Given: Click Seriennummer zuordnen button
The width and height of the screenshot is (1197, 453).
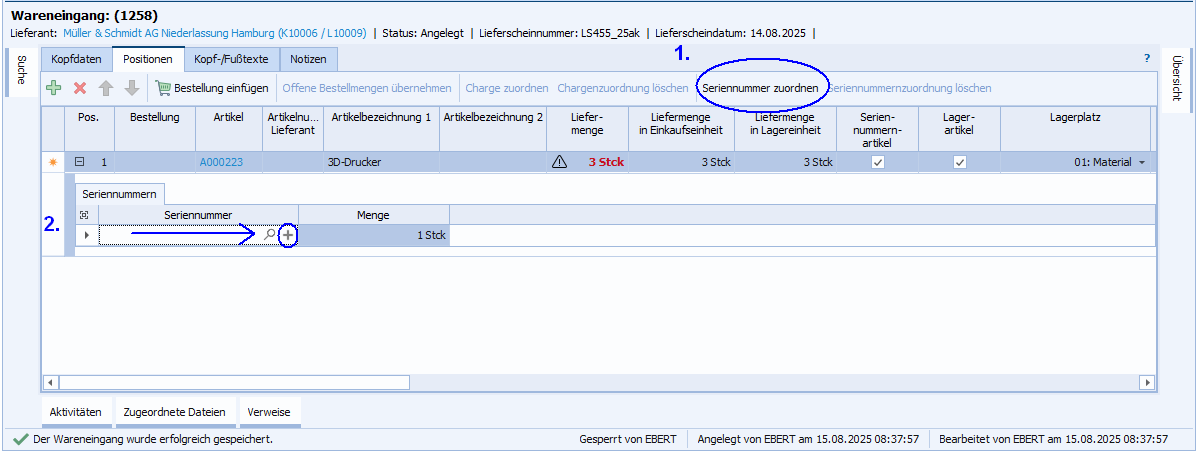Looking at the screenshot, I should (760, 88).
